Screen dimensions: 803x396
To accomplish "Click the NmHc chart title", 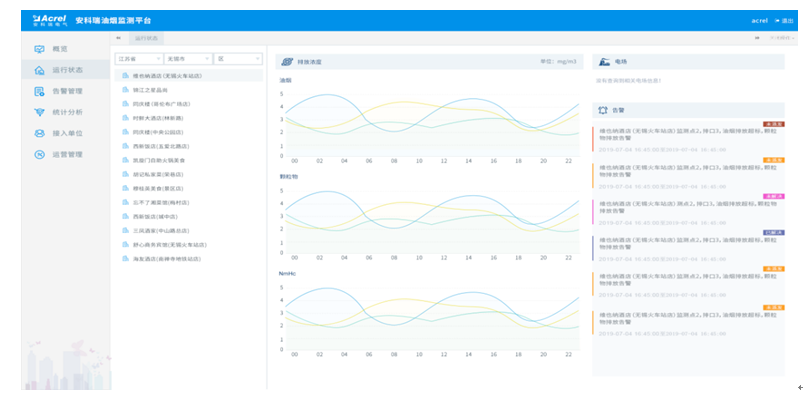I will [287, 273].
